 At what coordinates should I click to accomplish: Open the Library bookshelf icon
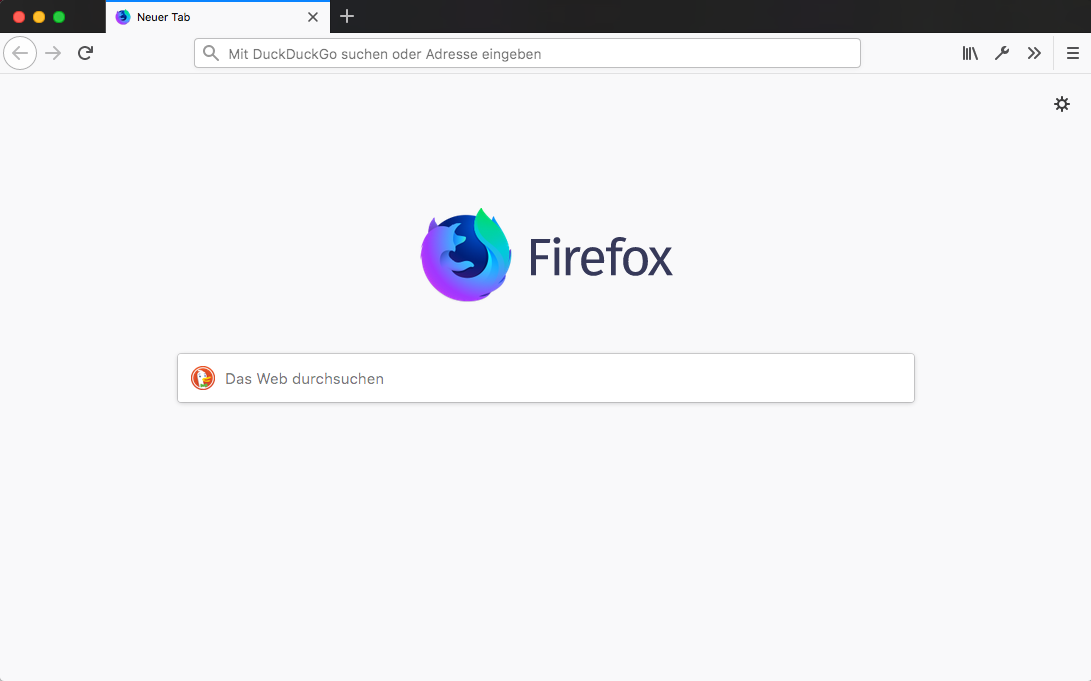click(970, 53)
